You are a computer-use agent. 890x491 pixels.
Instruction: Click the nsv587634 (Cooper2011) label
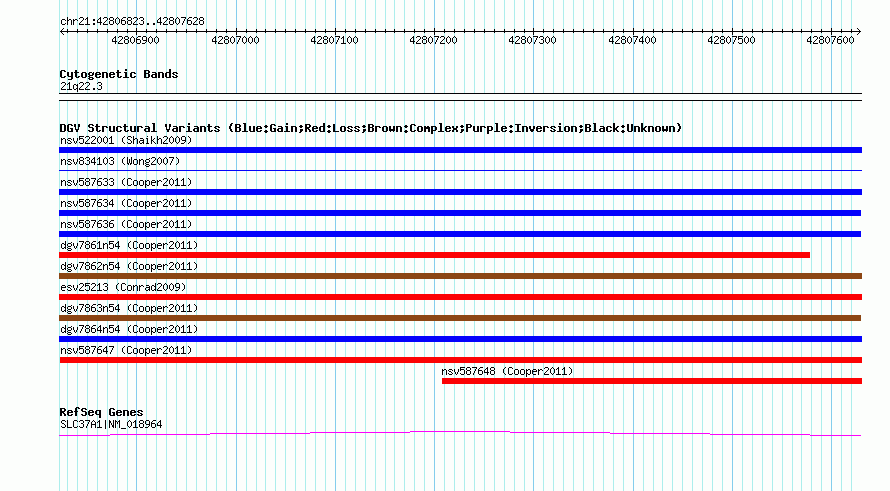tap(126, 203)
